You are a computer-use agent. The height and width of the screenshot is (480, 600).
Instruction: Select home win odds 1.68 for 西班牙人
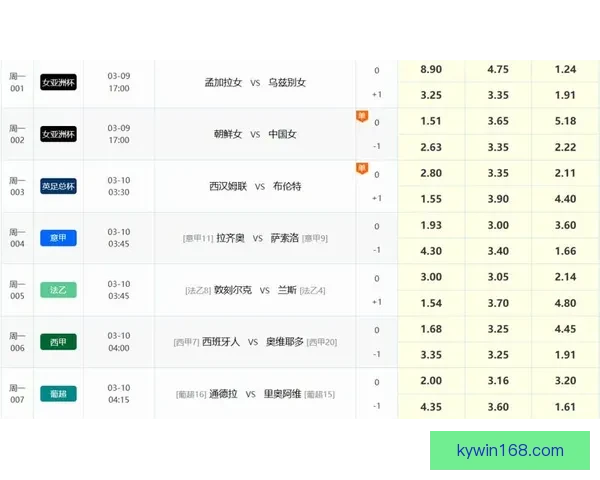click(x=431, y=329)
